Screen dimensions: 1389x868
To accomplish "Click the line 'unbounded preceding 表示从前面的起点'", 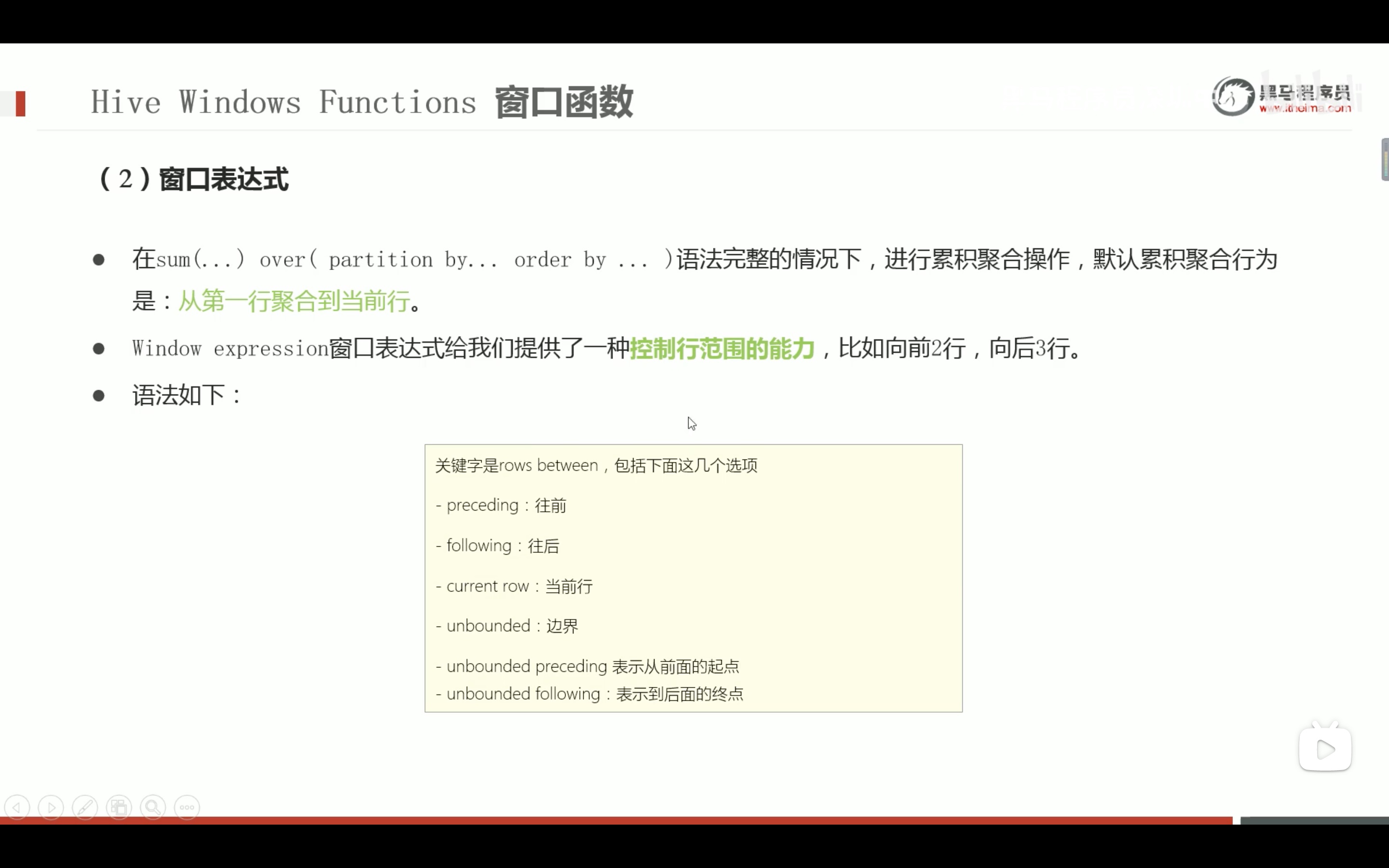I will (592, 666).
